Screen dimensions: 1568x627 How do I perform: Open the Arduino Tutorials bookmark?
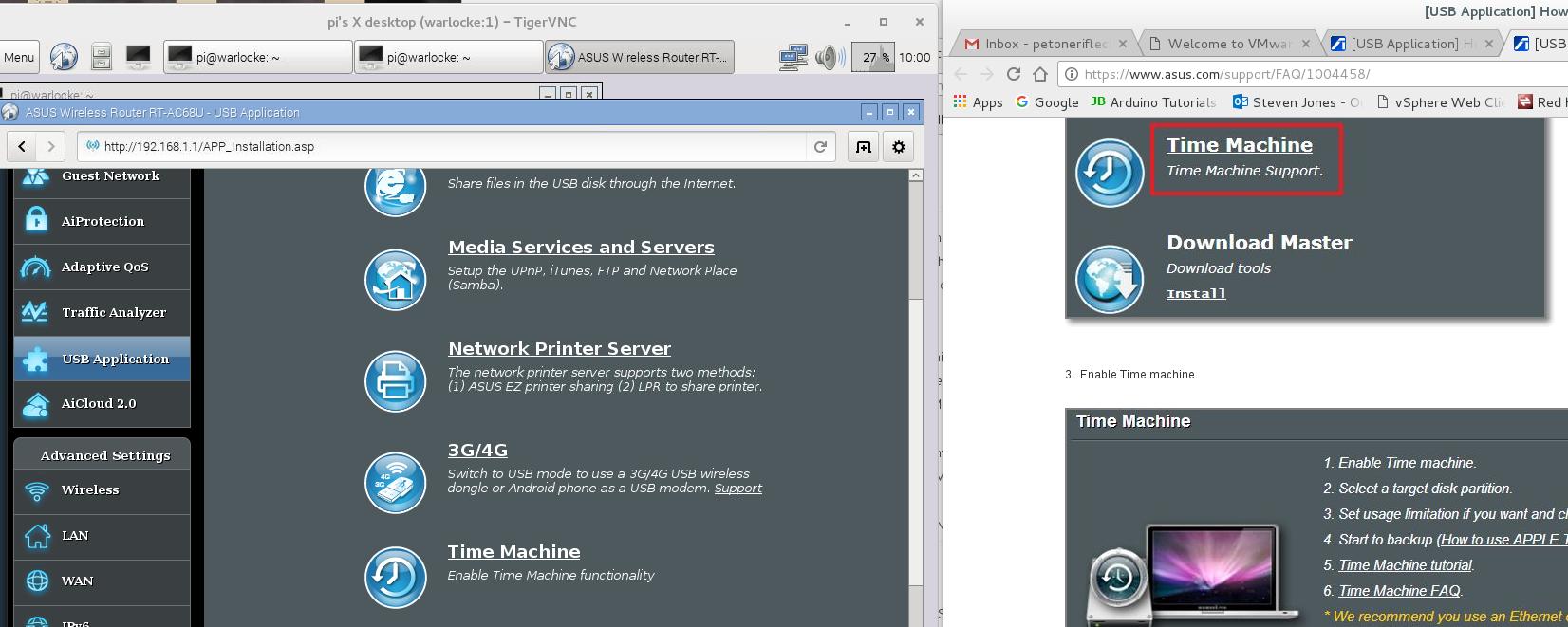1153,102
